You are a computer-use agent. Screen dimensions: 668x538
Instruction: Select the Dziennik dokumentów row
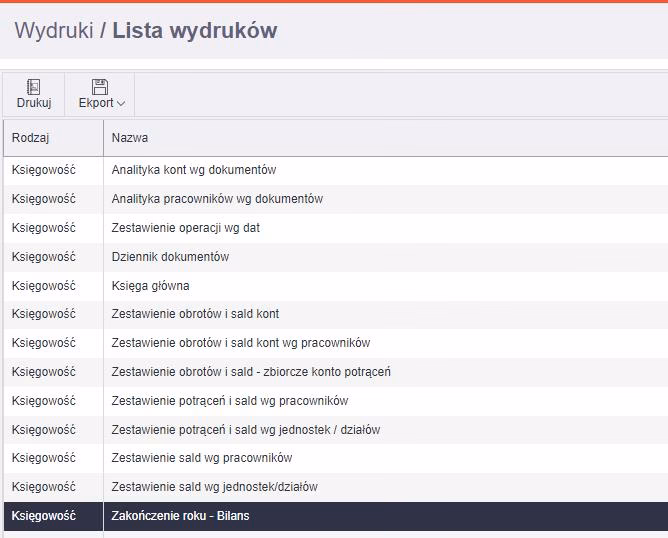(336, 257)
